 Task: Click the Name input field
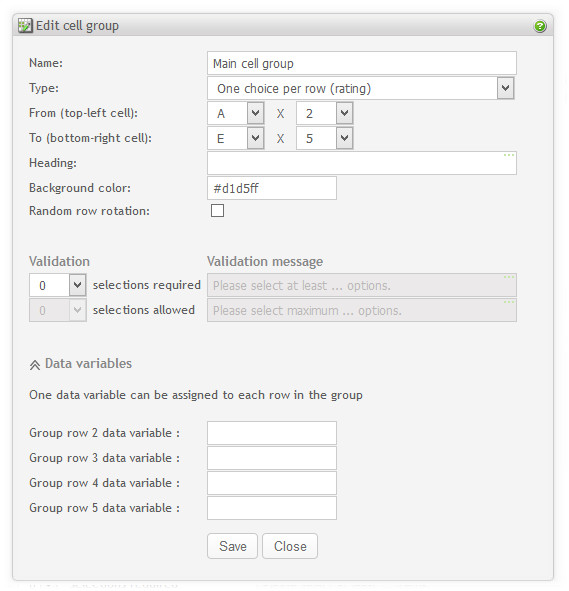(362, 63)
